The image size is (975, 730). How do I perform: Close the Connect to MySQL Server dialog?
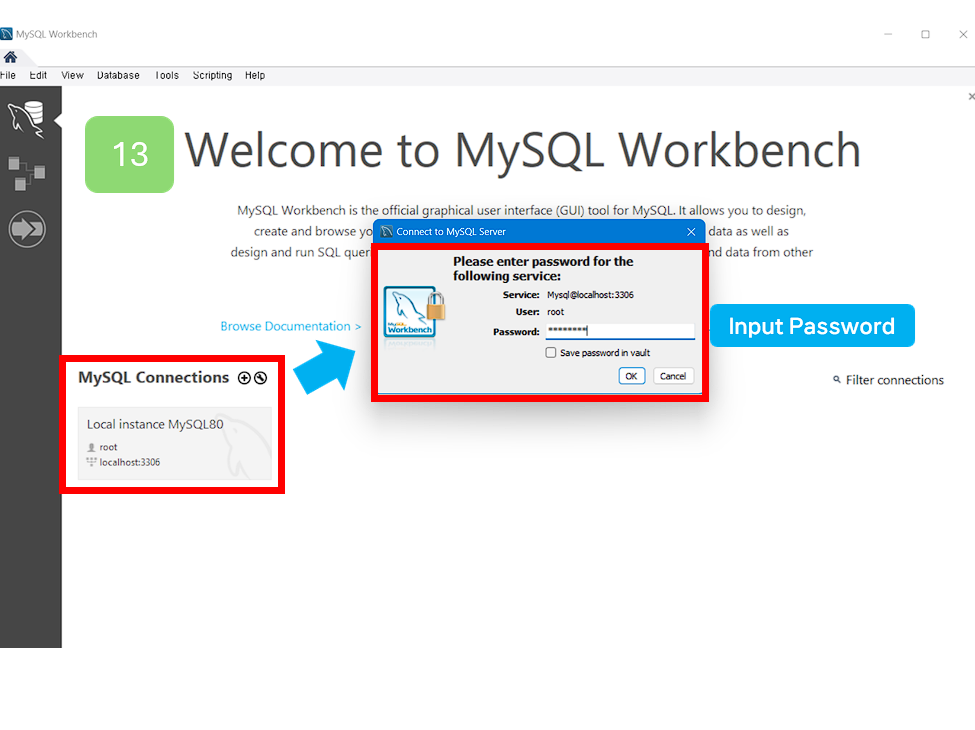tap(691, 231)
